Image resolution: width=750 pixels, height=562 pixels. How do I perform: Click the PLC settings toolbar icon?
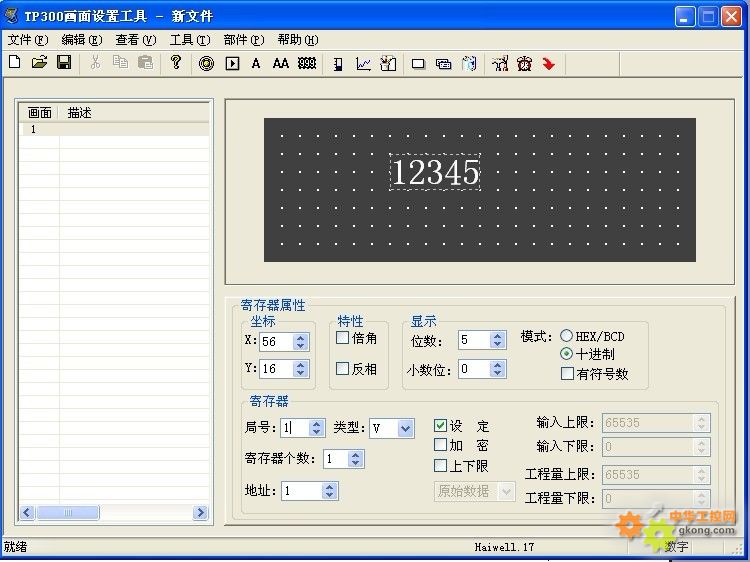500,63
